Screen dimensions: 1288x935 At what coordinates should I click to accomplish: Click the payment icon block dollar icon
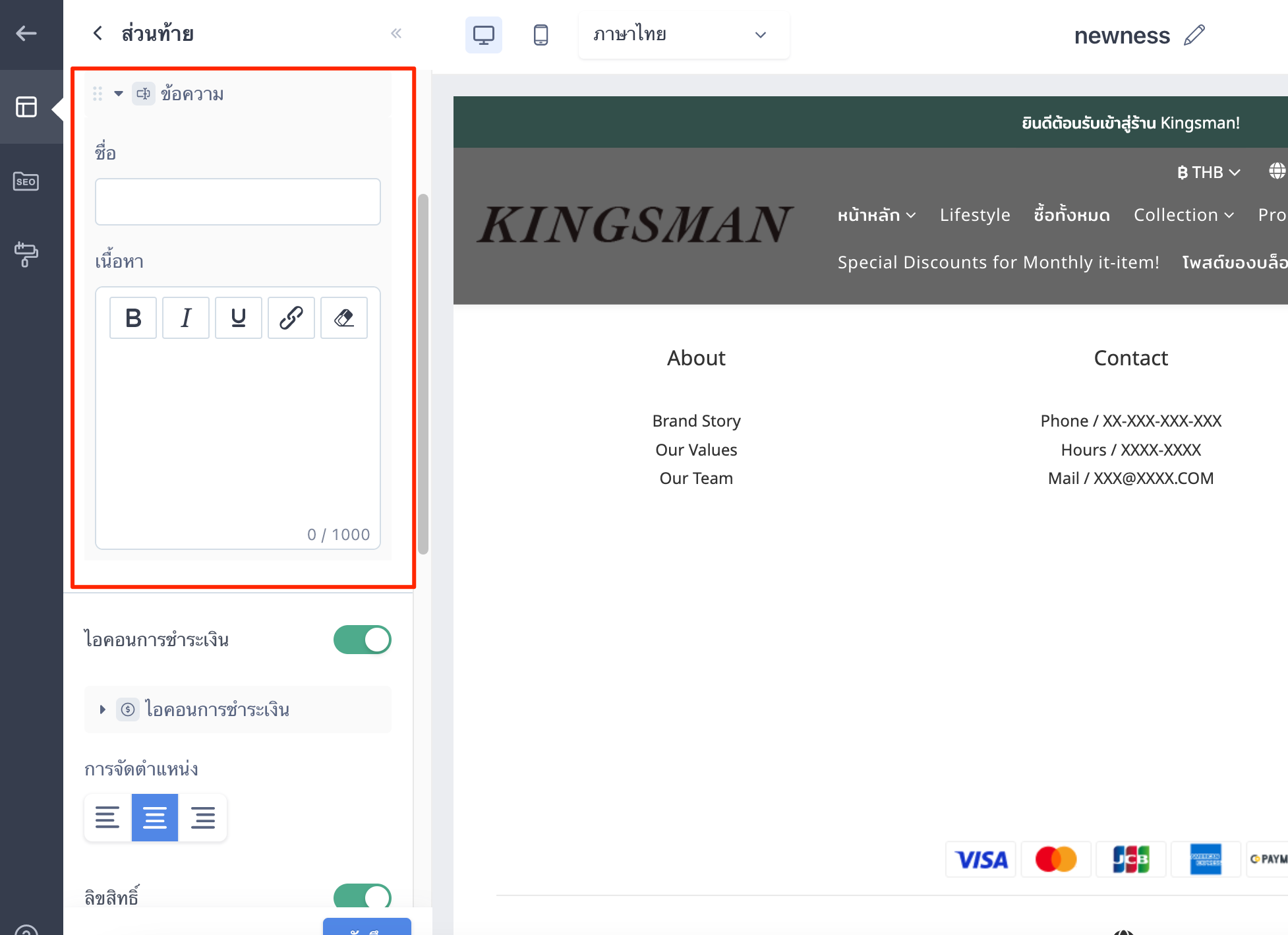click(x=128, y=709)
